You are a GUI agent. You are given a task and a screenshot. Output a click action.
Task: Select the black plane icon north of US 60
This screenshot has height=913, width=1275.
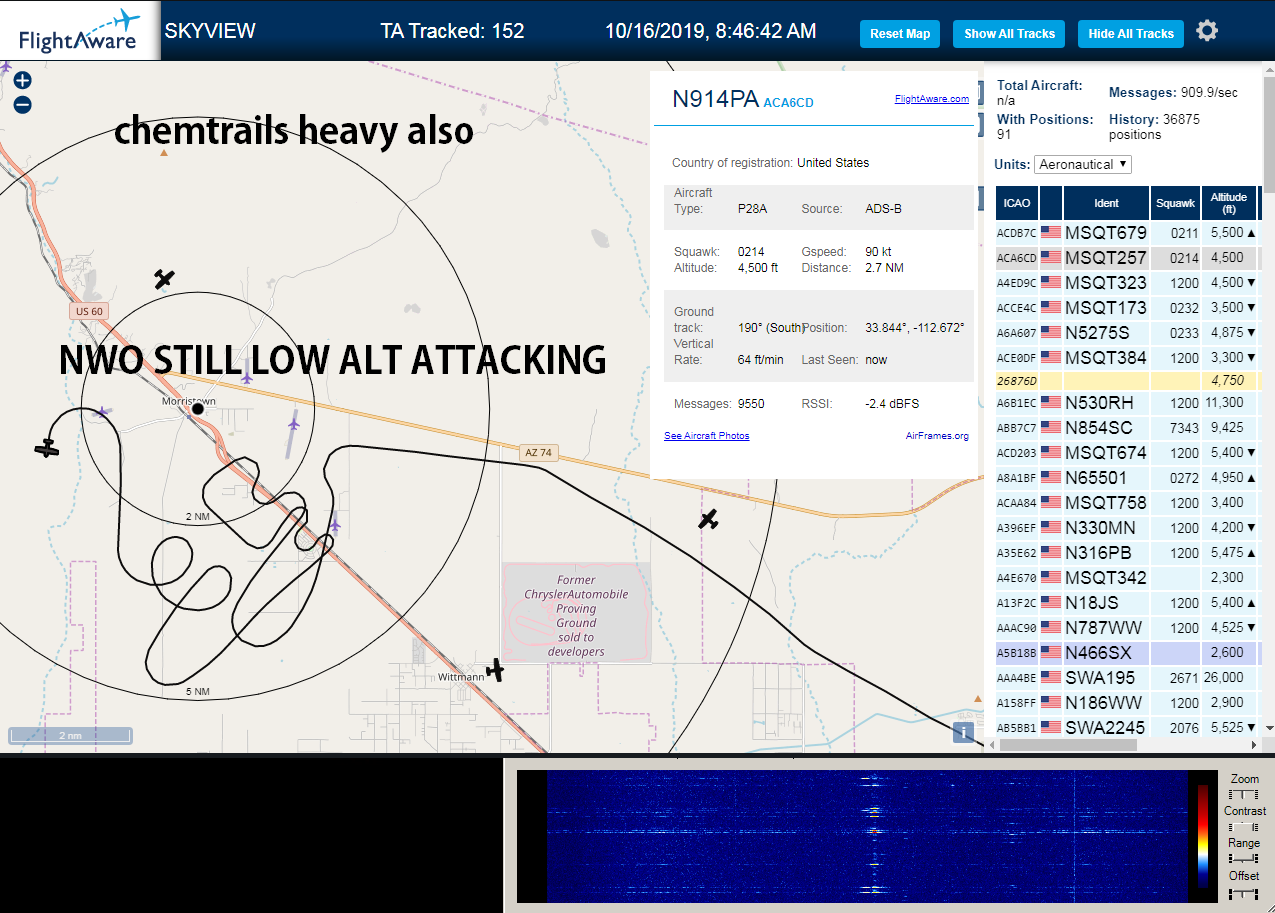tap(164, 279)
